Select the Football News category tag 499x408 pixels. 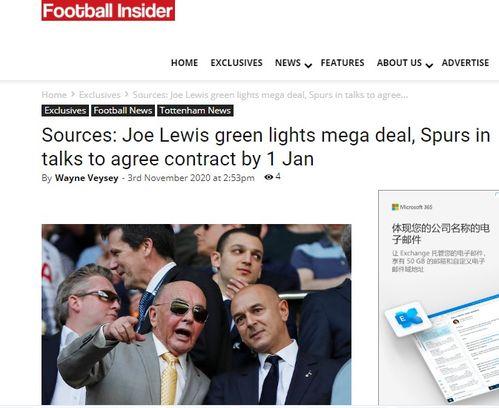[x=123, y=110]
